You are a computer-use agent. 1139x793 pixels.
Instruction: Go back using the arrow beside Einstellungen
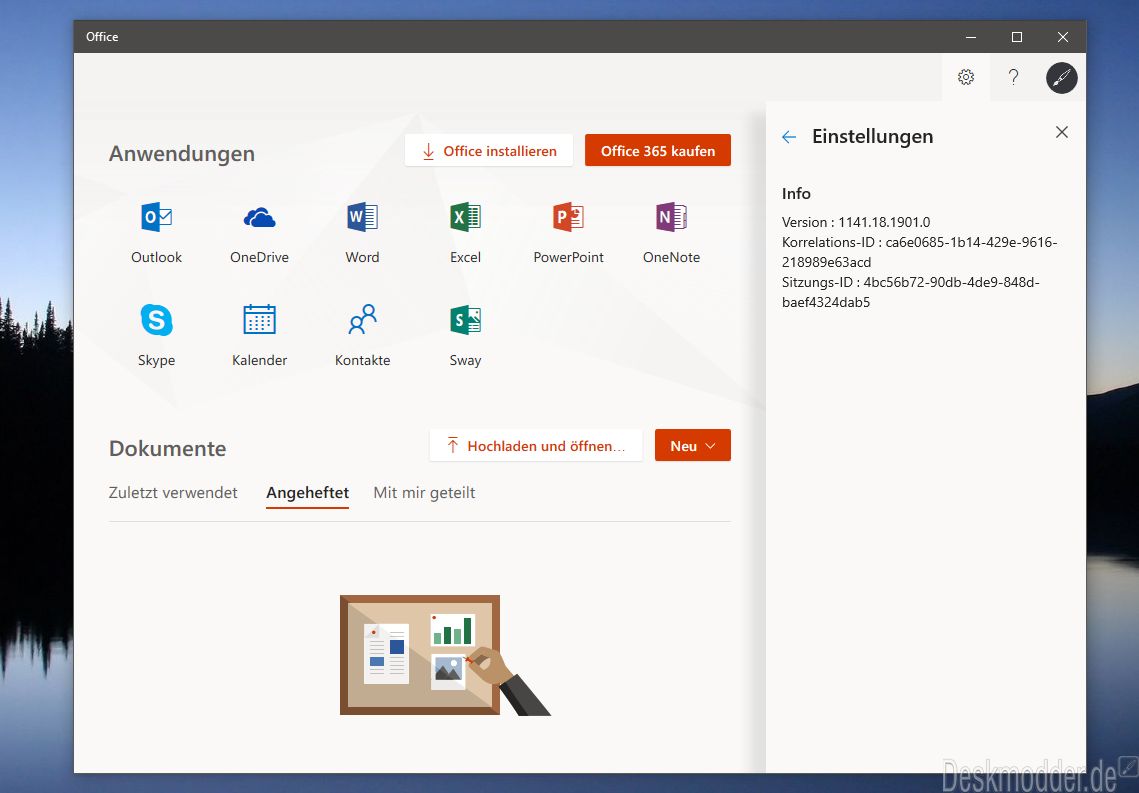[x=789, y=137]
